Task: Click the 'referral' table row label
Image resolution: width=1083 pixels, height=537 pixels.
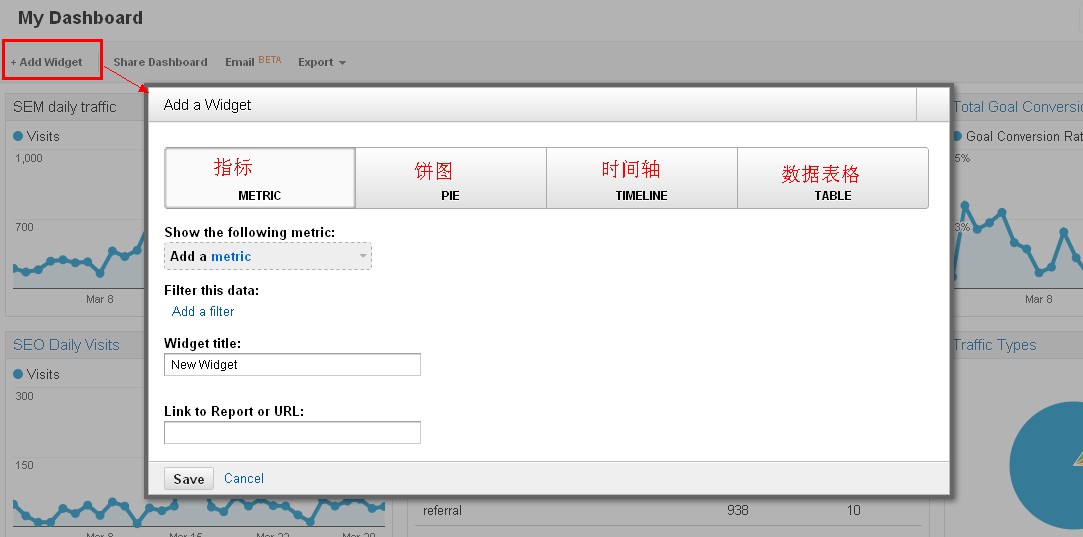Action: pos(442,511)
